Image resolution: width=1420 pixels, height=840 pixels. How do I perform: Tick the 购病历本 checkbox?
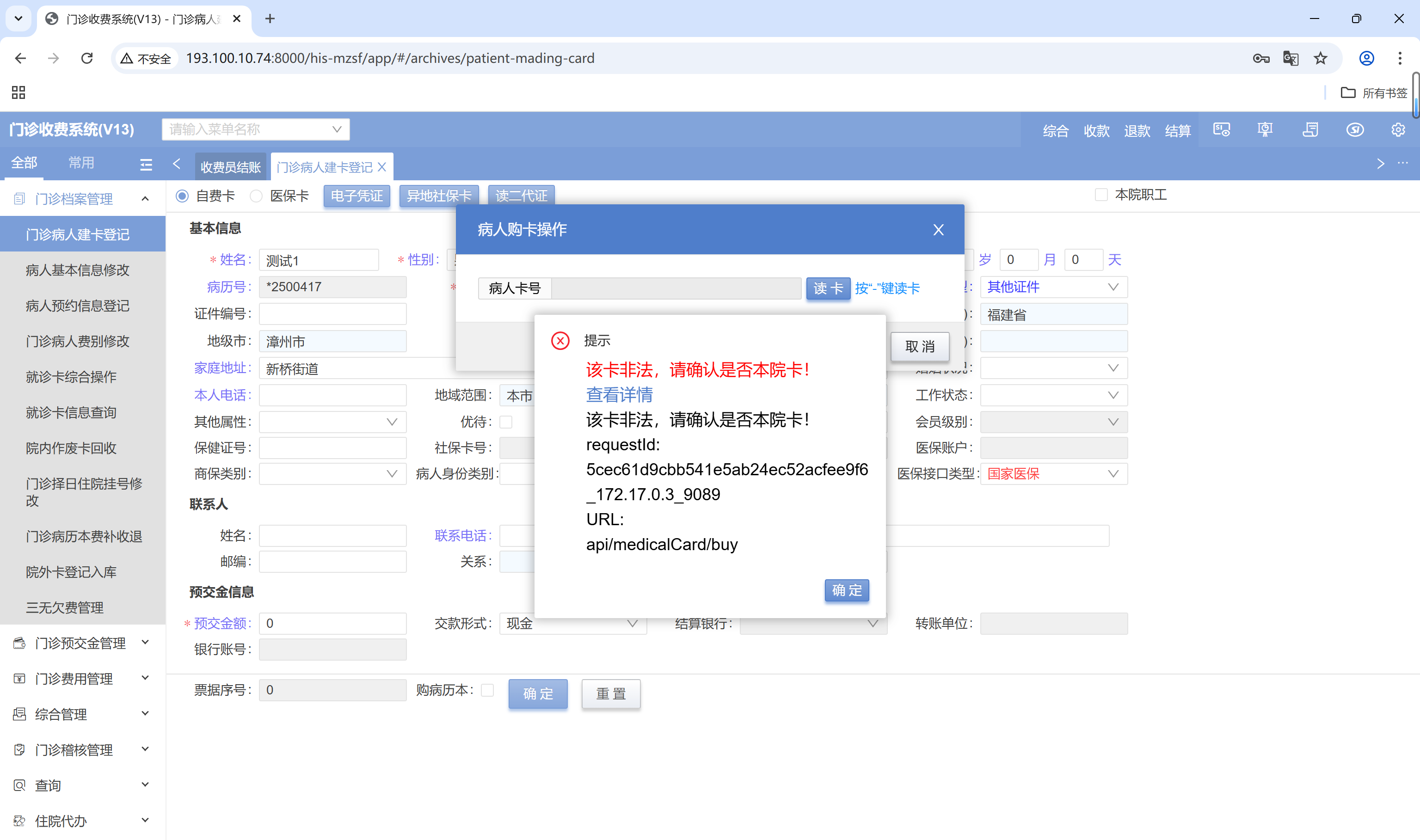pyautogui.click(x=487, y=690)
